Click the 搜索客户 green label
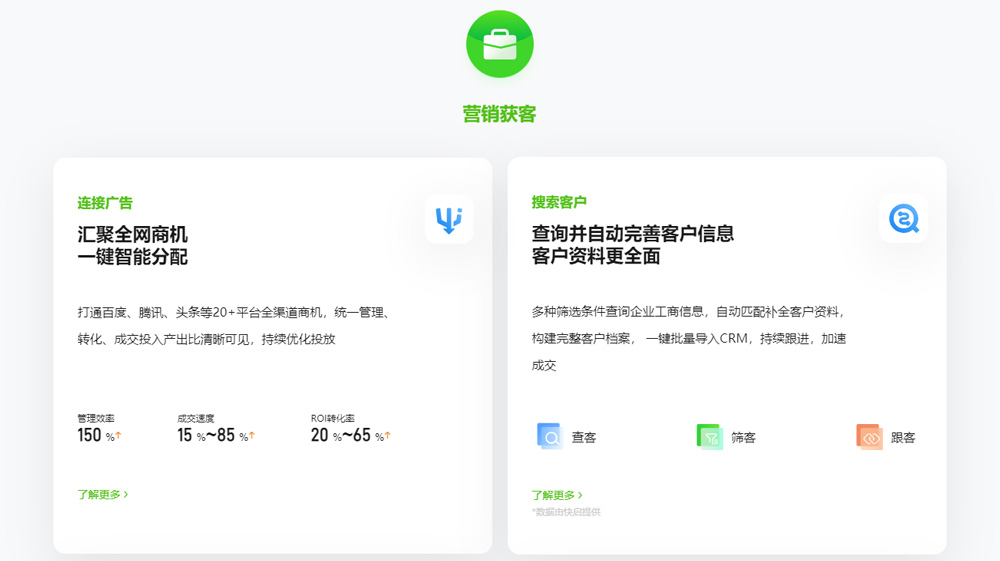 pos(559,202)
